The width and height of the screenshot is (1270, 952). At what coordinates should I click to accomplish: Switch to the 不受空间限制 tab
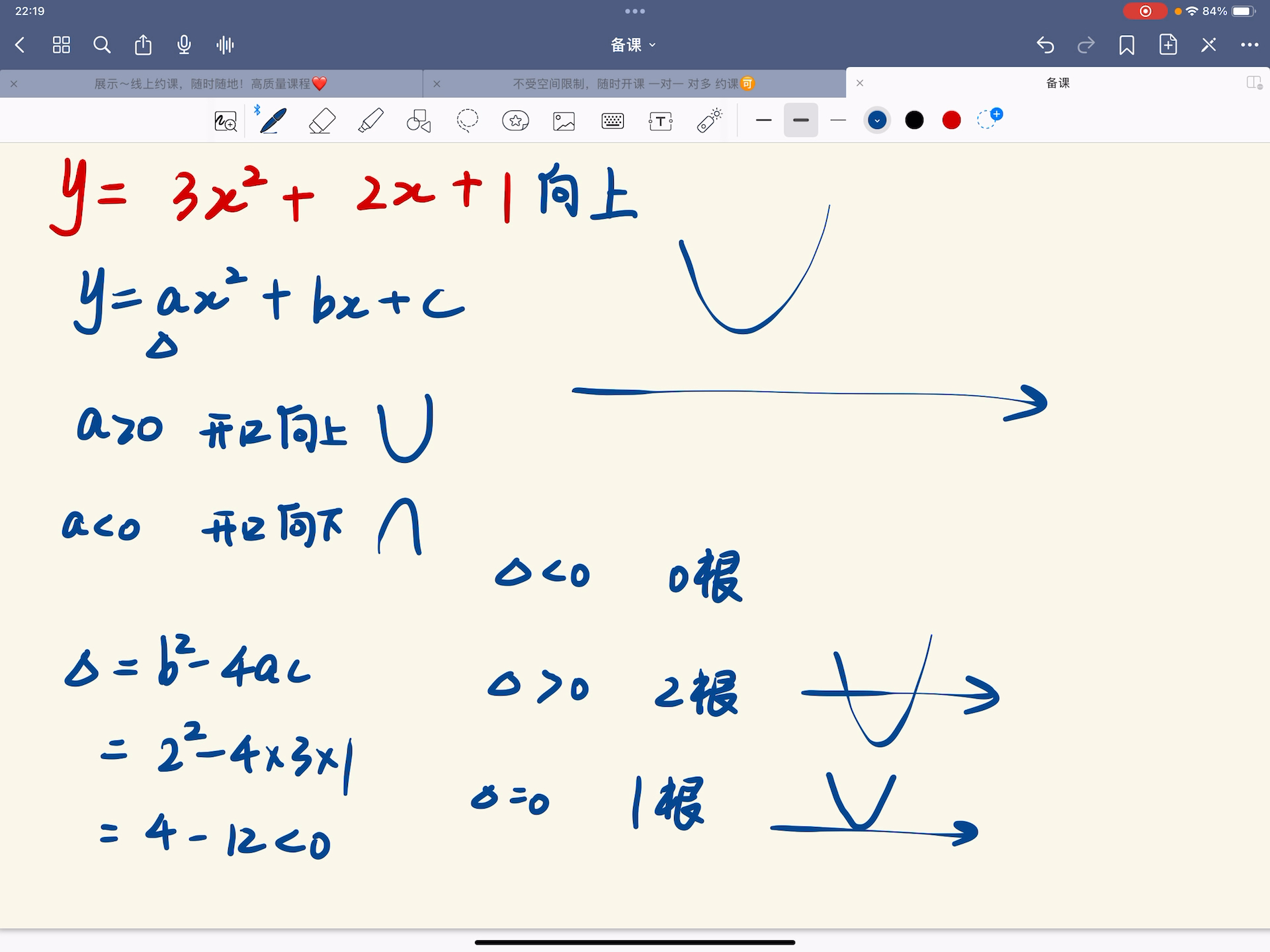pyautogui.click(x=633, y=84)
